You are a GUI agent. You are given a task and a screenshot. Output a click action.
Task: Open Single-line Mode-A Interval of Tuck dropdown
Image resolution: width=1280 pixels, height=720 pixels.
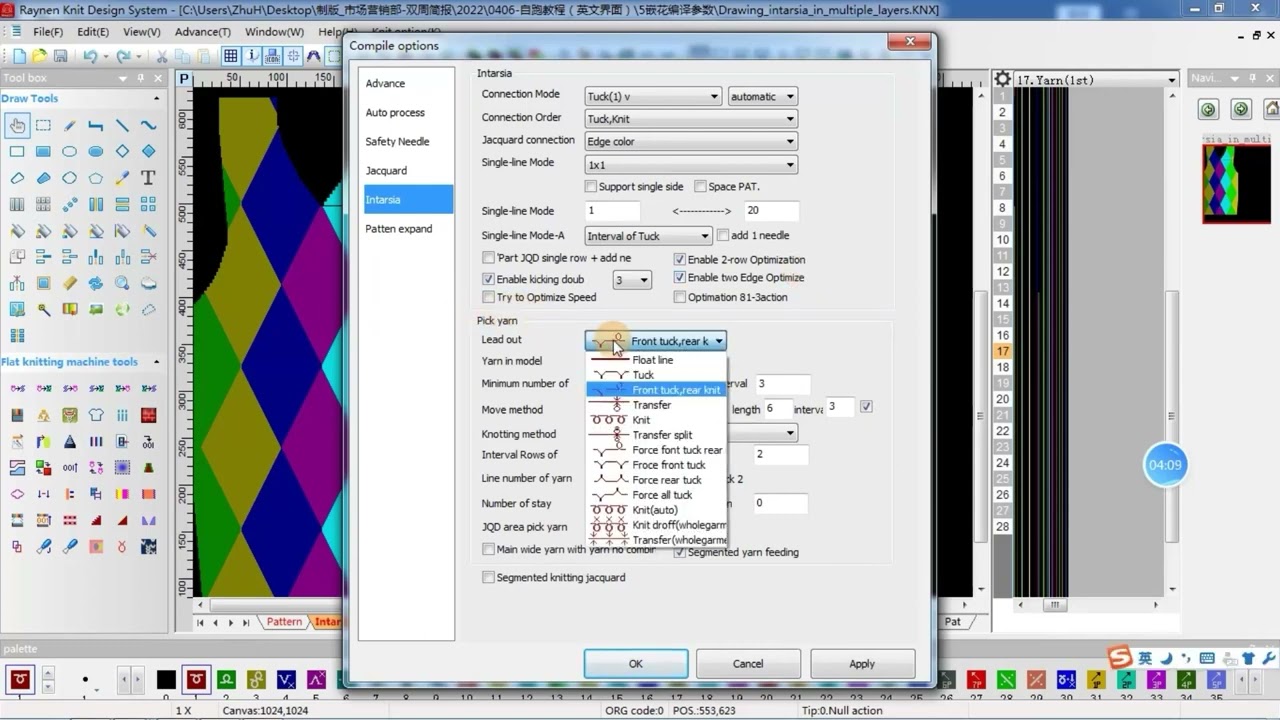(x=648, y=236)
